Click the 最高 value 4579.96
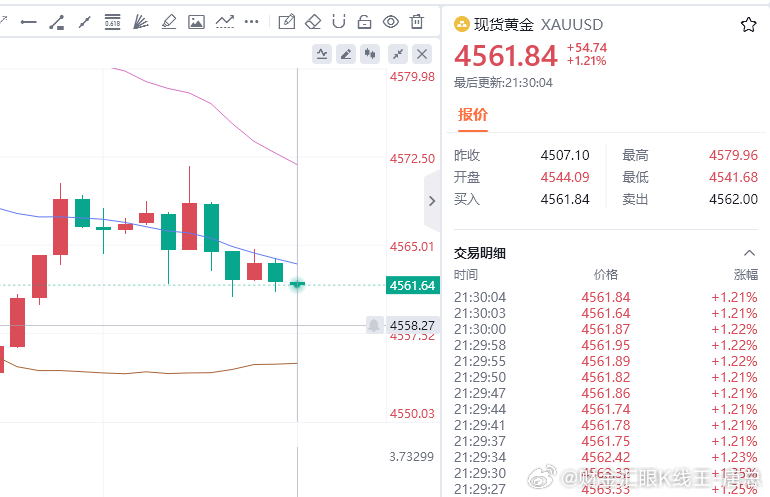The height and width of the screenshot is (497, 770). tap(733, 155)
